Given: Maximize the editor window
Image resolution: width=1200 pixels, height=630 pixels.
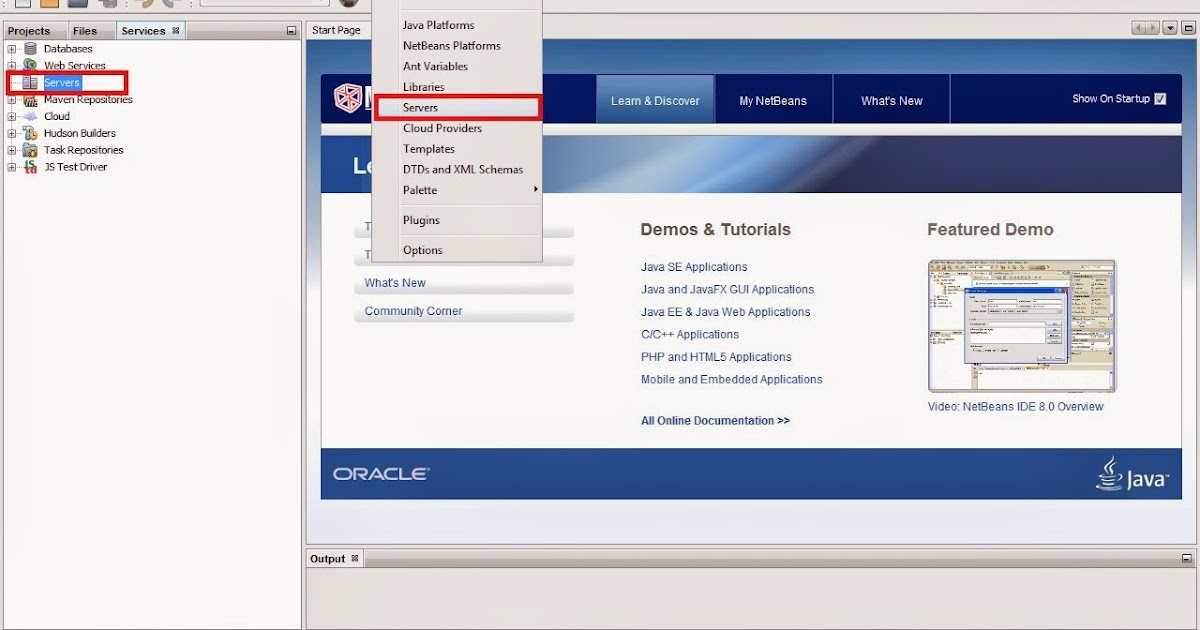Looking at the screenshot, I should tap(1188, 29).
